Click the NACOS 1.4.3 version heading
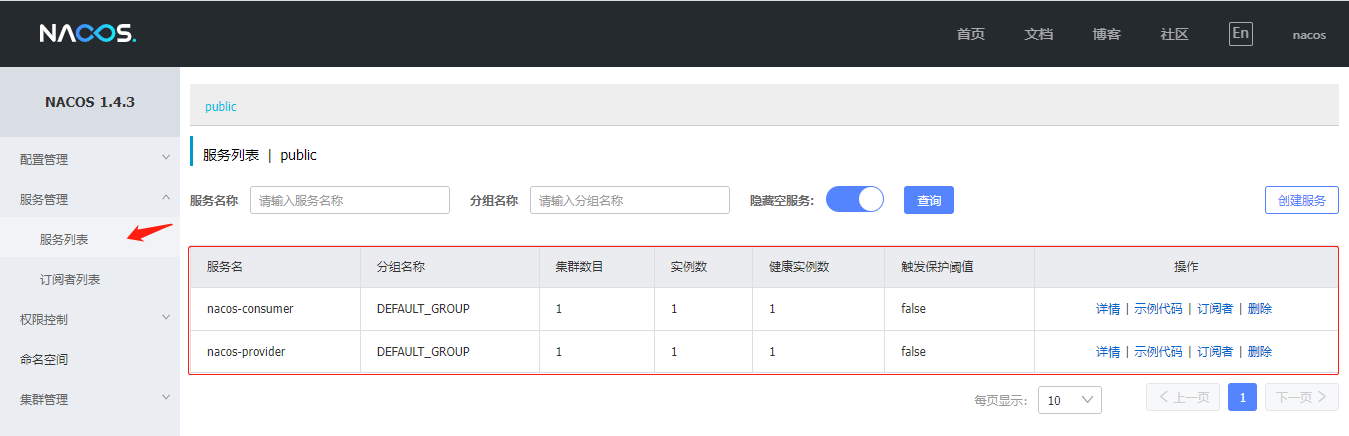 (x=90, y=102)
